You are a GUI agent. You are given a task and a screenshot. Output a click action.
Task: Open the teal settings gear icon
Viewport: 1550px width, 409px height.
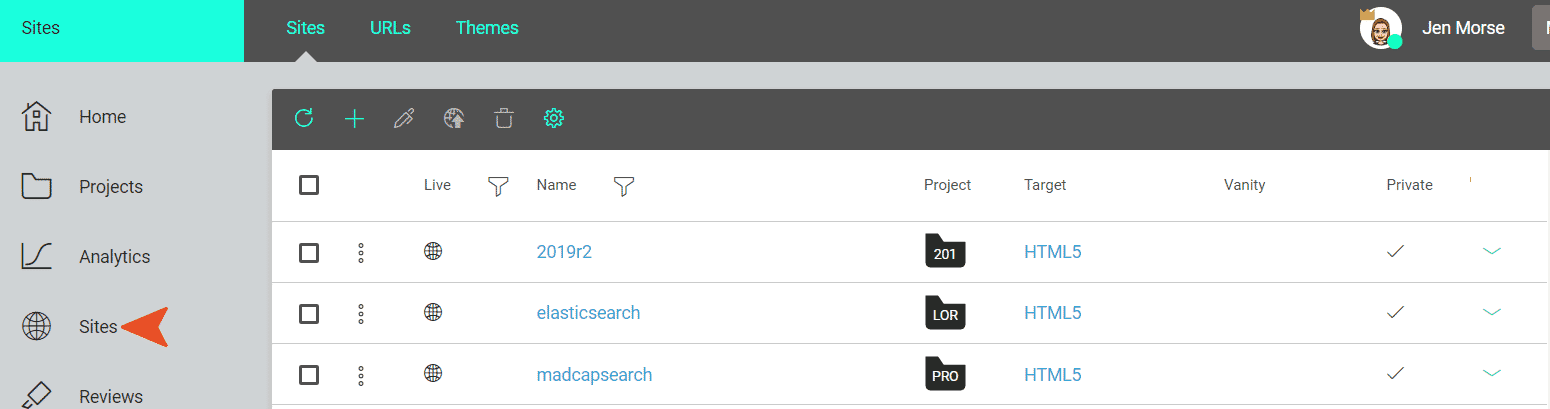[554, 119]
